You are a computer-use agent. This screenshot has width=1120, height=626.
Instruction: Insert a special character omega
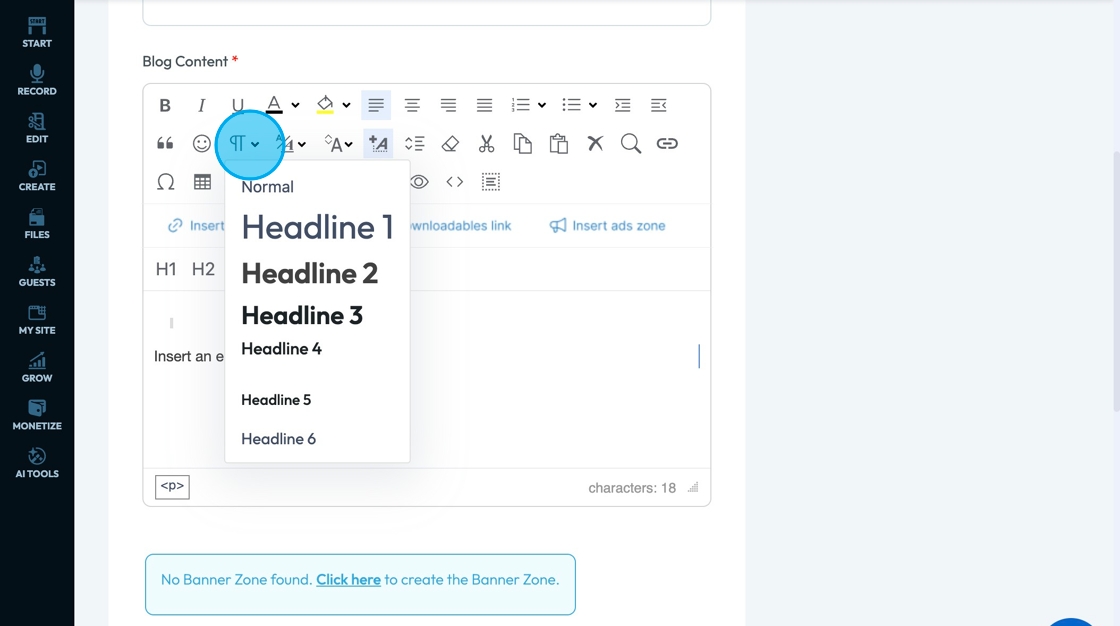[x=166, y=182]
